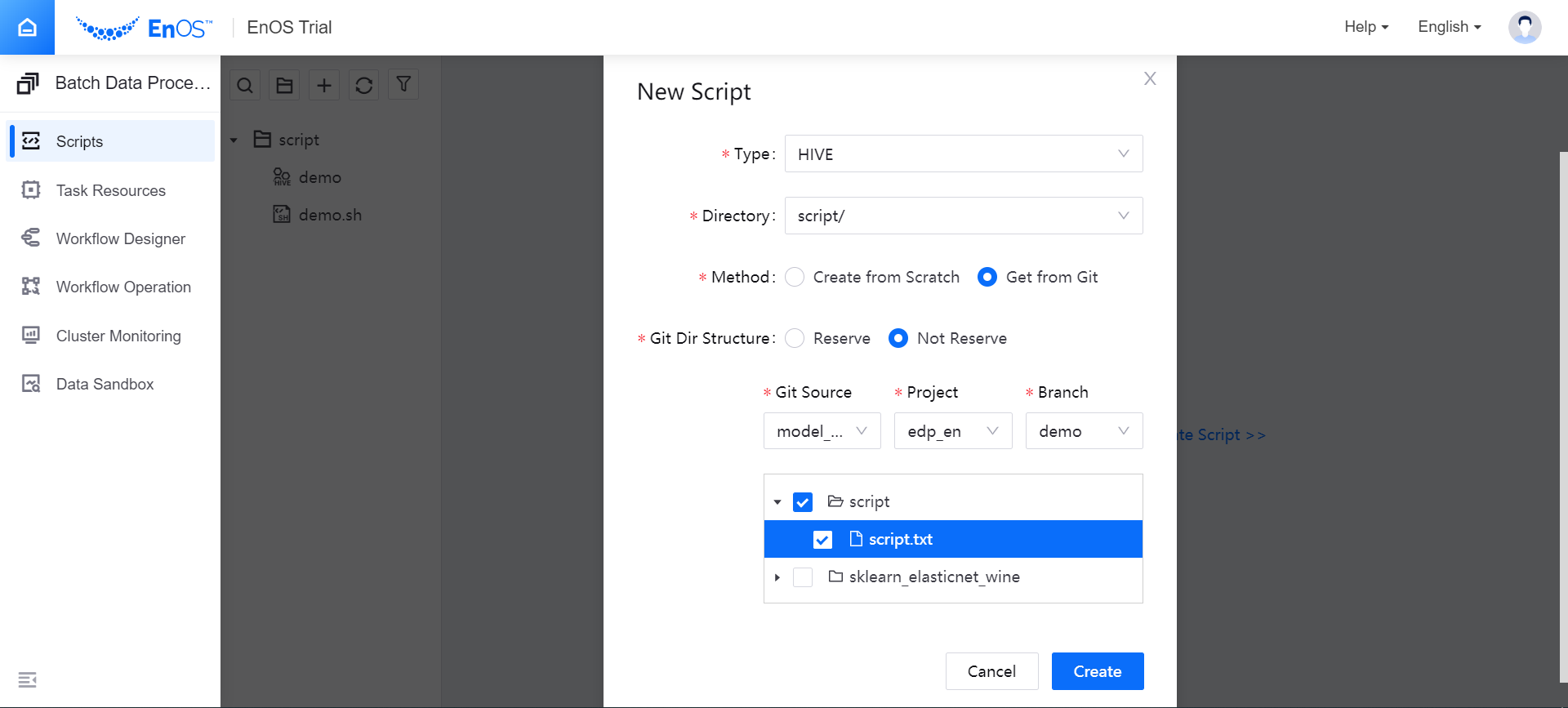The width and height of the screenshot is (1568, 708).
Task: Click the plus icon to add script
Action: (324, 85)
